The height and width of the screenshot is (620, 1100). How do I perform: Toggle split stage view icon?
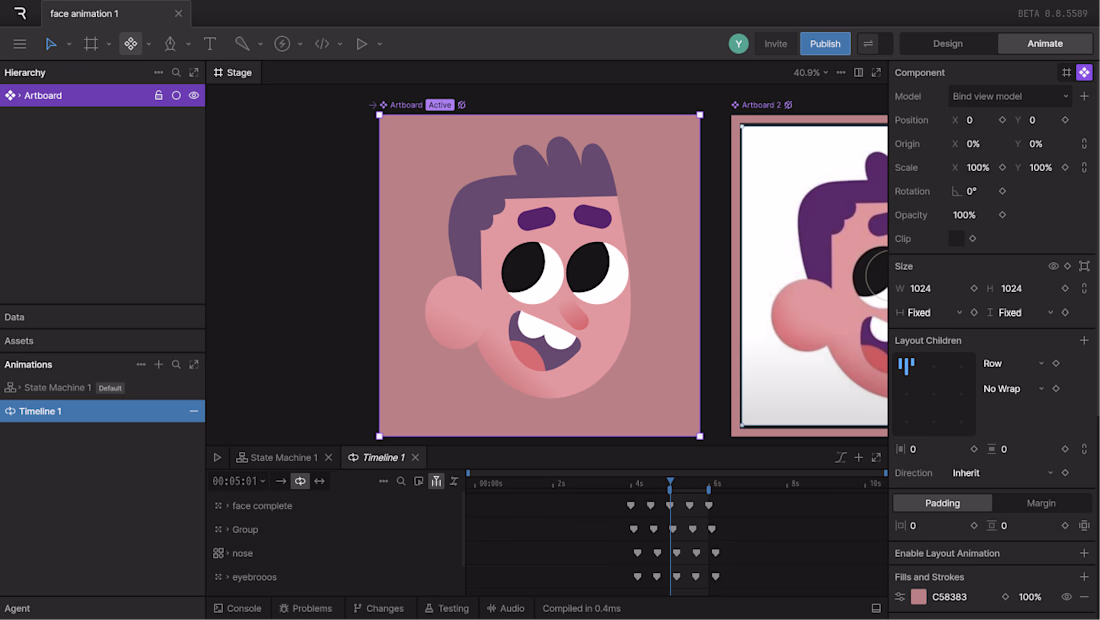858,72
